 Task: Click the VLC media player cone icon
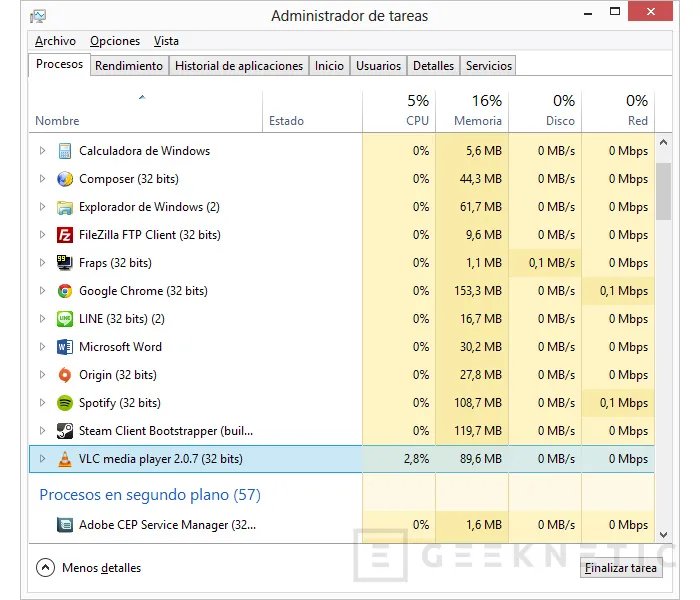(x=65, y=459)
